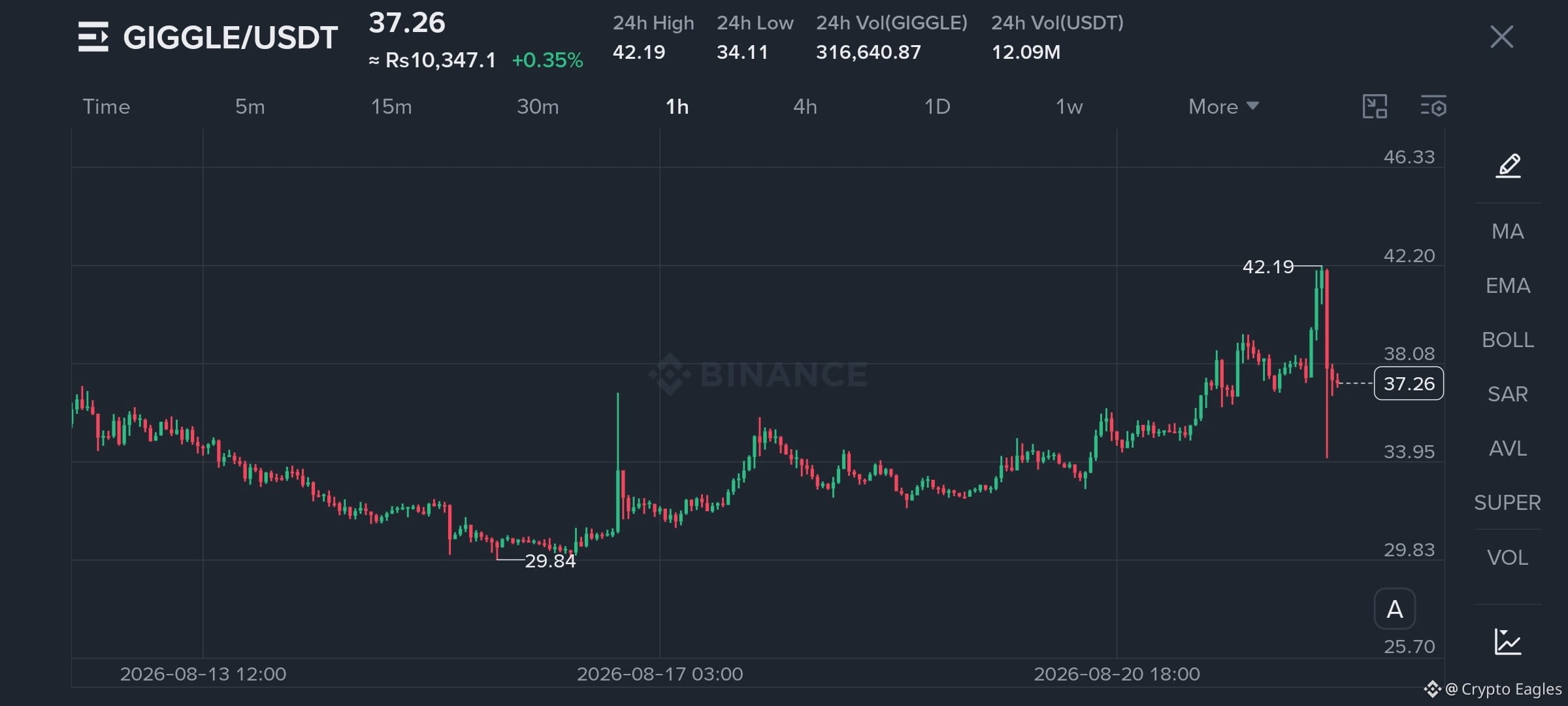Open the chart type line icon
This screenshot has height=706, width=1568.
tap(1508, 641)
